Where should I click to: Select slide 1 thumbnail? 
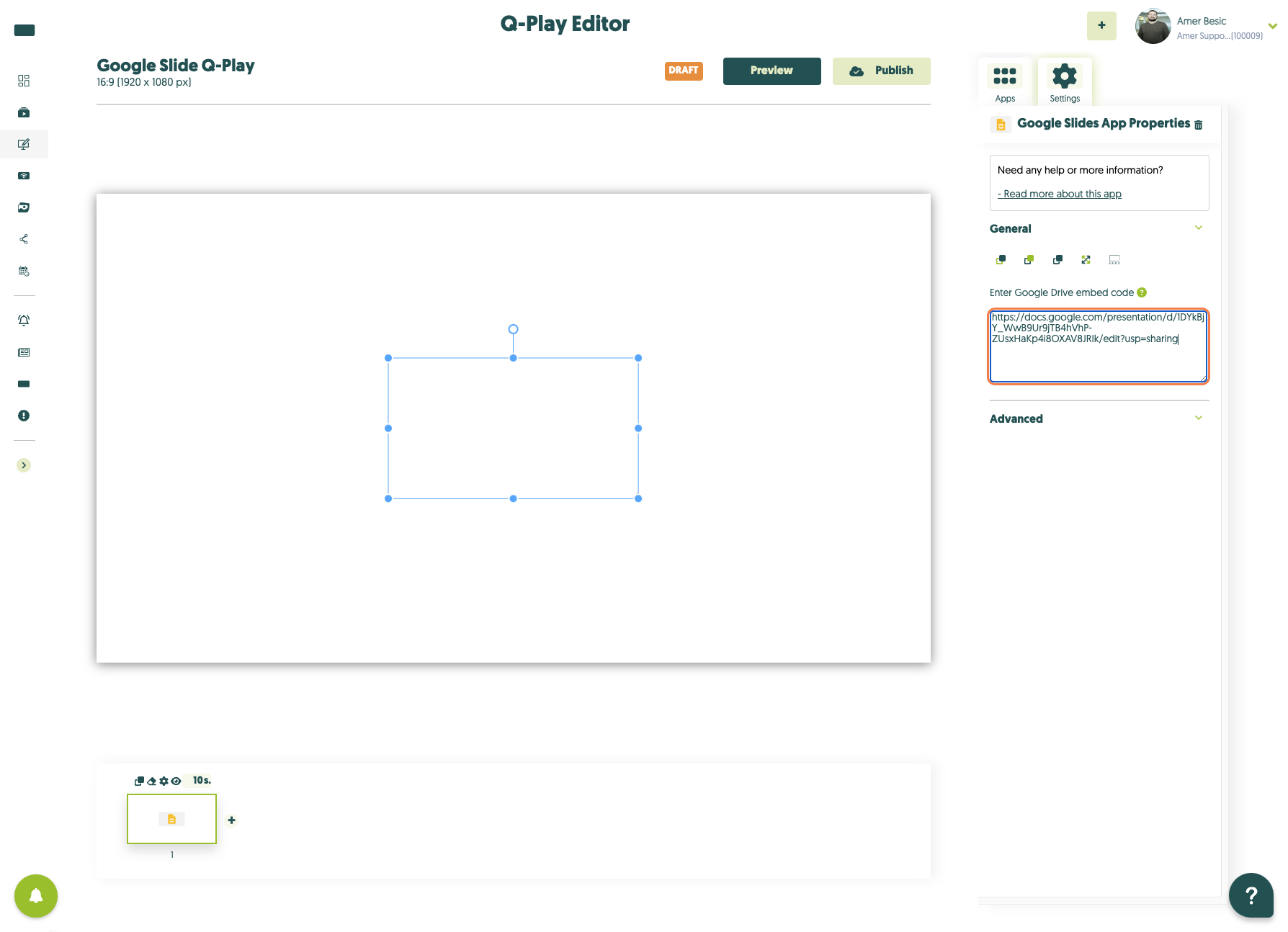pyautogui.click(x=171, y=819)
